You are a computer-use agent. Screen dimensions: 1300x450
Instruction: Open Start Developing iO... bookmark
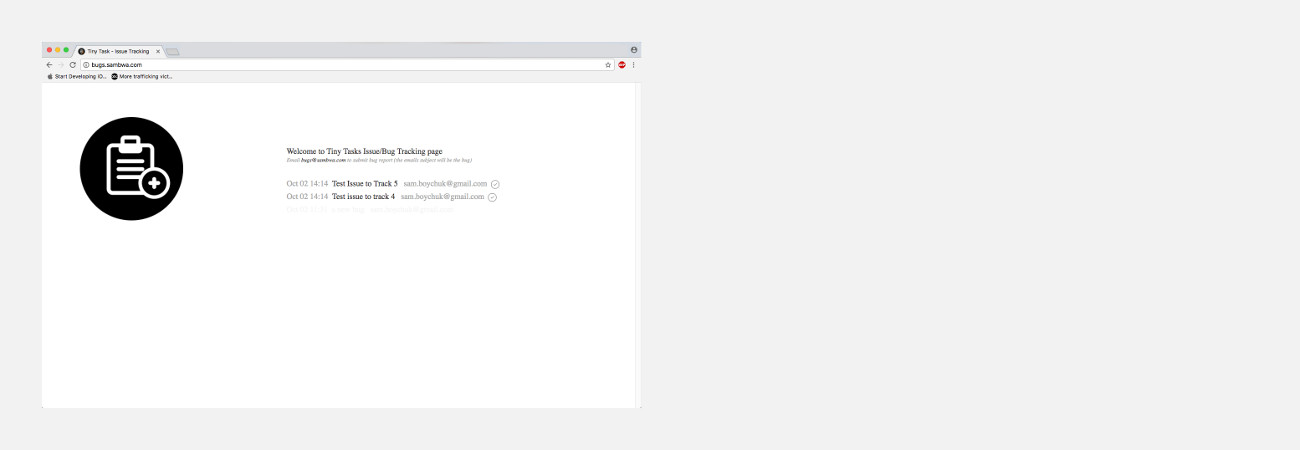tap(77, 76)
